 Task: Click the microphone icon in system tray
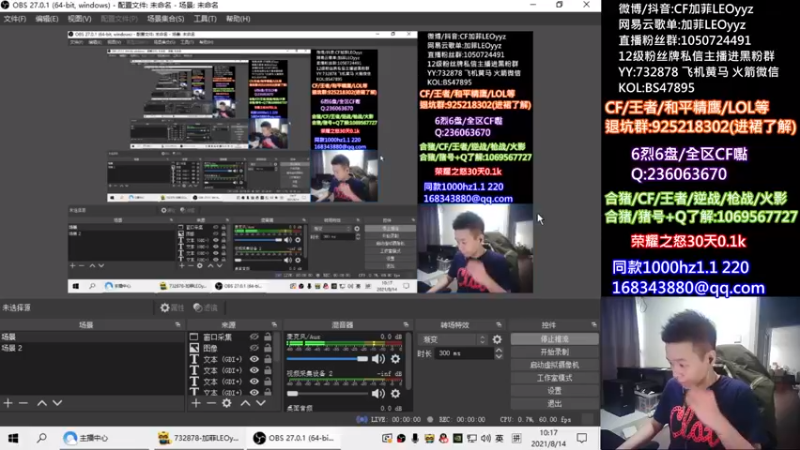[415, 438]
